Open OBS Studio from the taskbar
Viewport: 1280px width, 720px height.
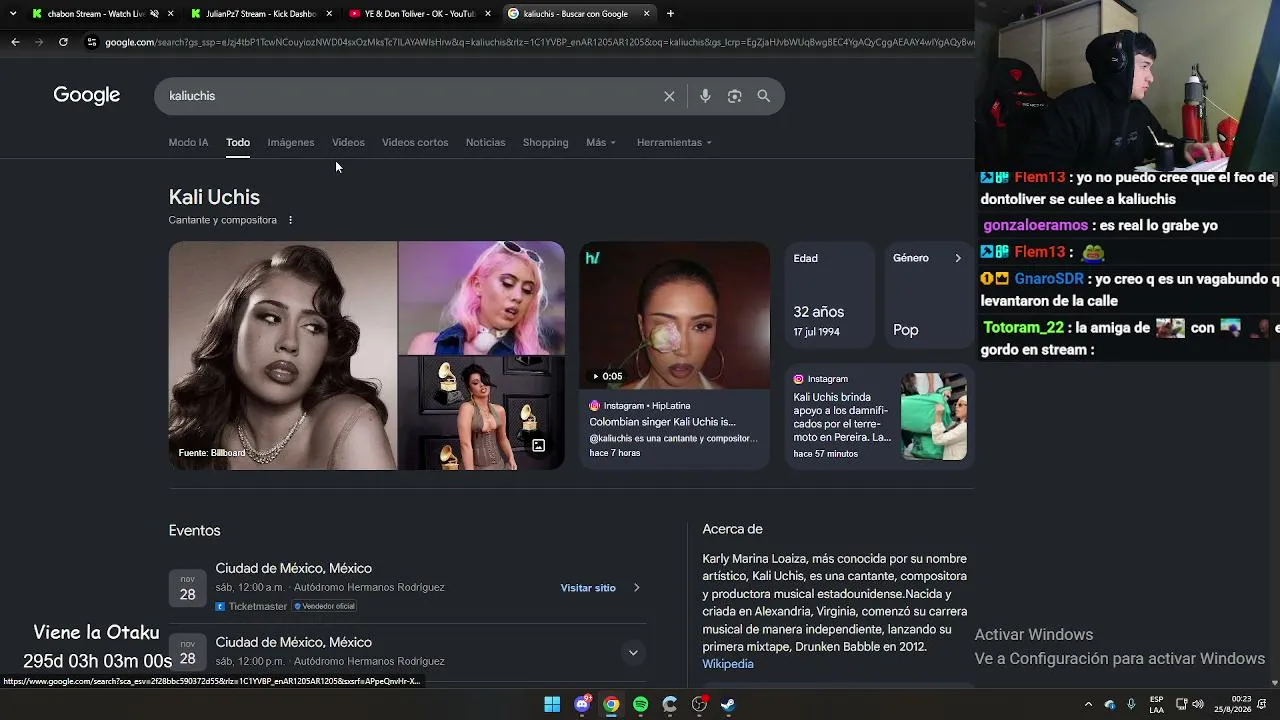click(x=699, y=705)
